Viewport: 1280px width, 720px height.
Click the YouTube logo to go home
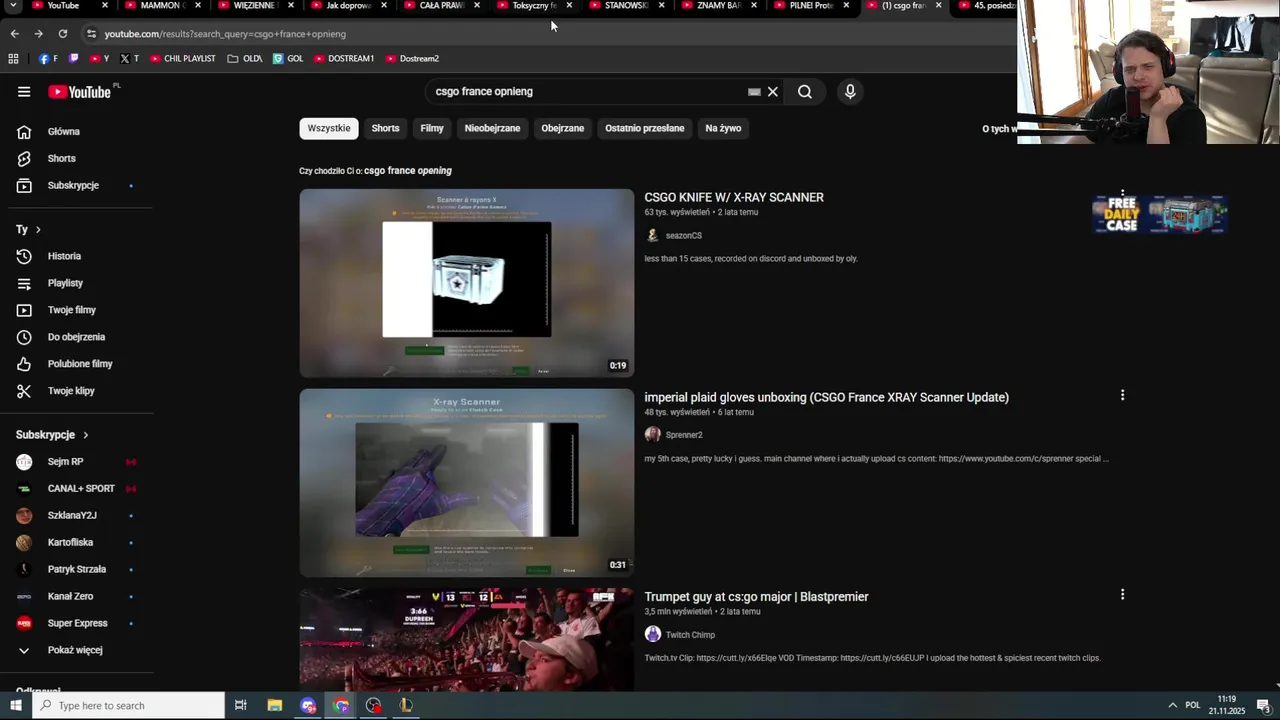coord(79,92)
